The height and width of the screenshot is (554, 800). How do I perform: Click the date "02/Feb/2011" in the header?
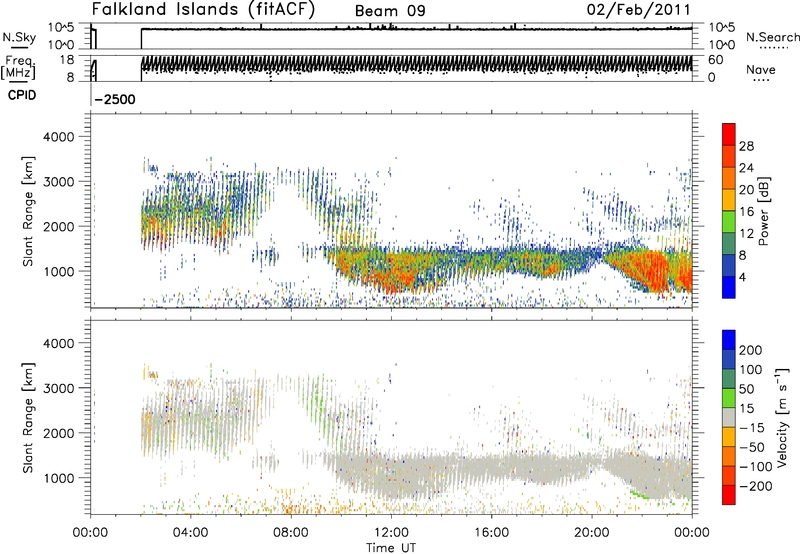(x=638, y=9)
